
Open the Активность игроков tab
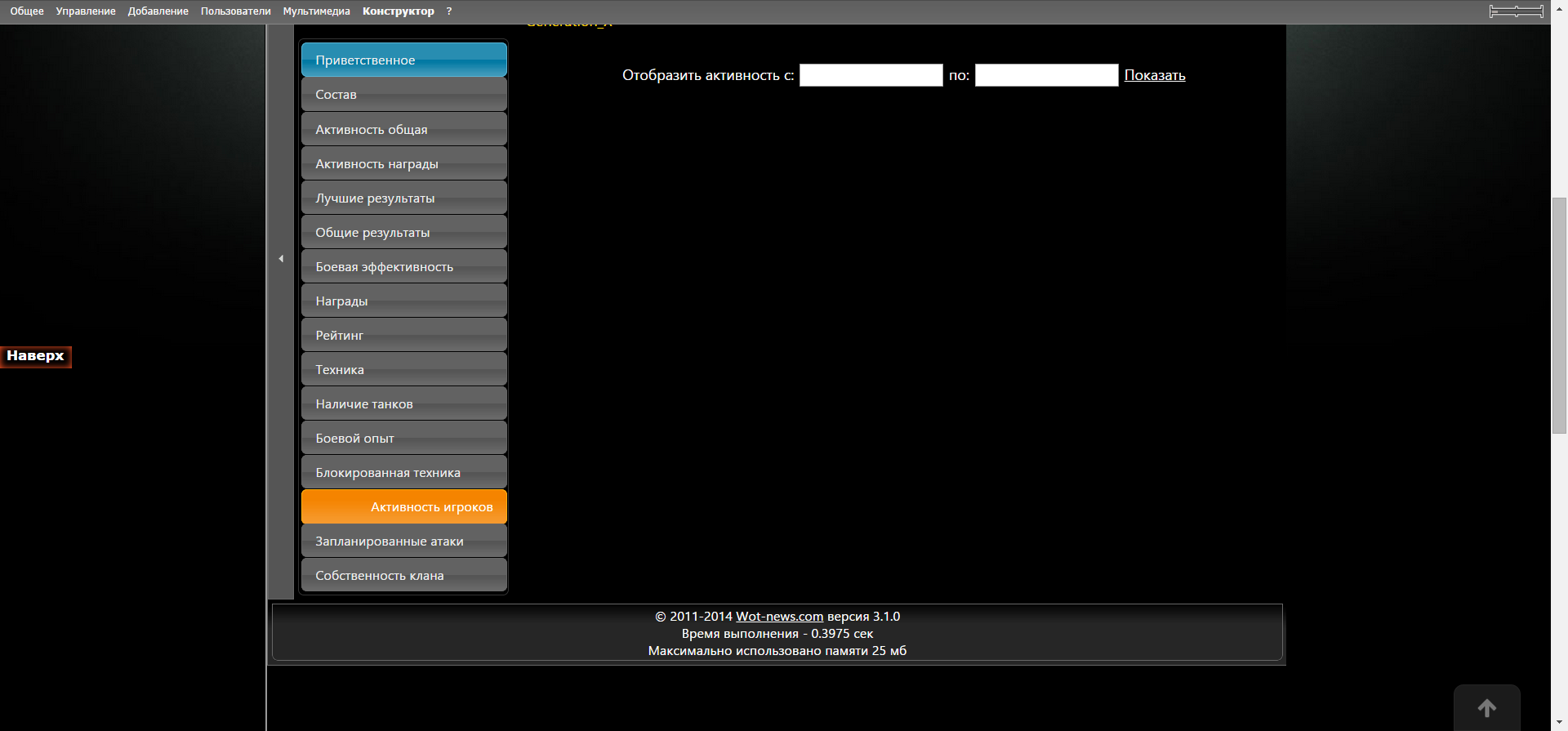[403, 507]
